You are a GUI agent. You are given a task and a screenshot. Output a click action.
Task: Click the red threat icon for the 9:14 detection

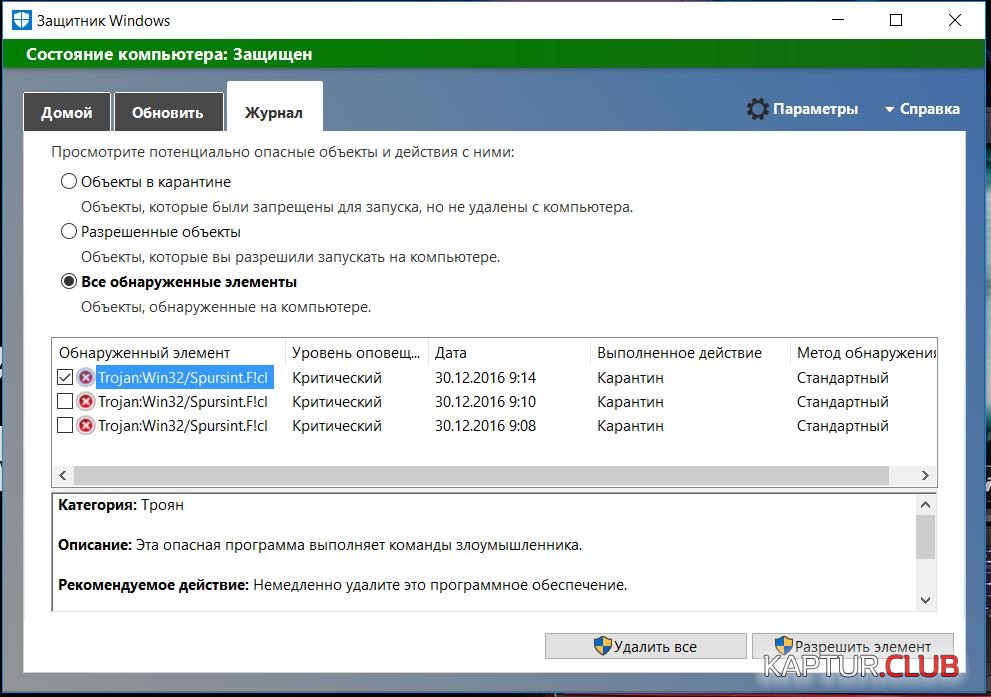coord(85,377)
